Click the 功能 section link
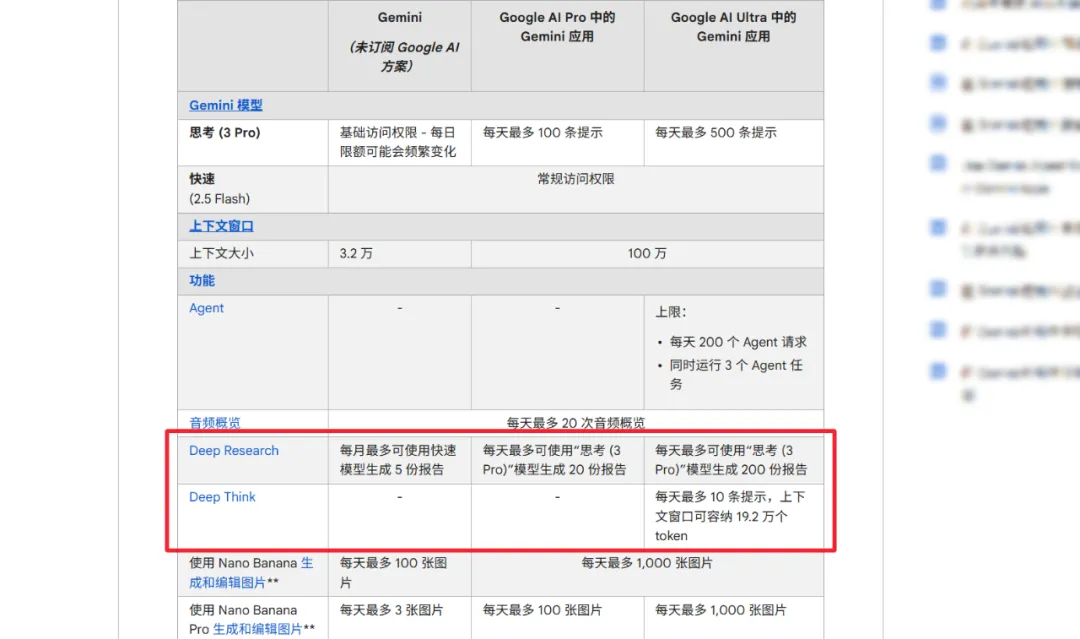The image size is (1080, 639). coord(202,280)
